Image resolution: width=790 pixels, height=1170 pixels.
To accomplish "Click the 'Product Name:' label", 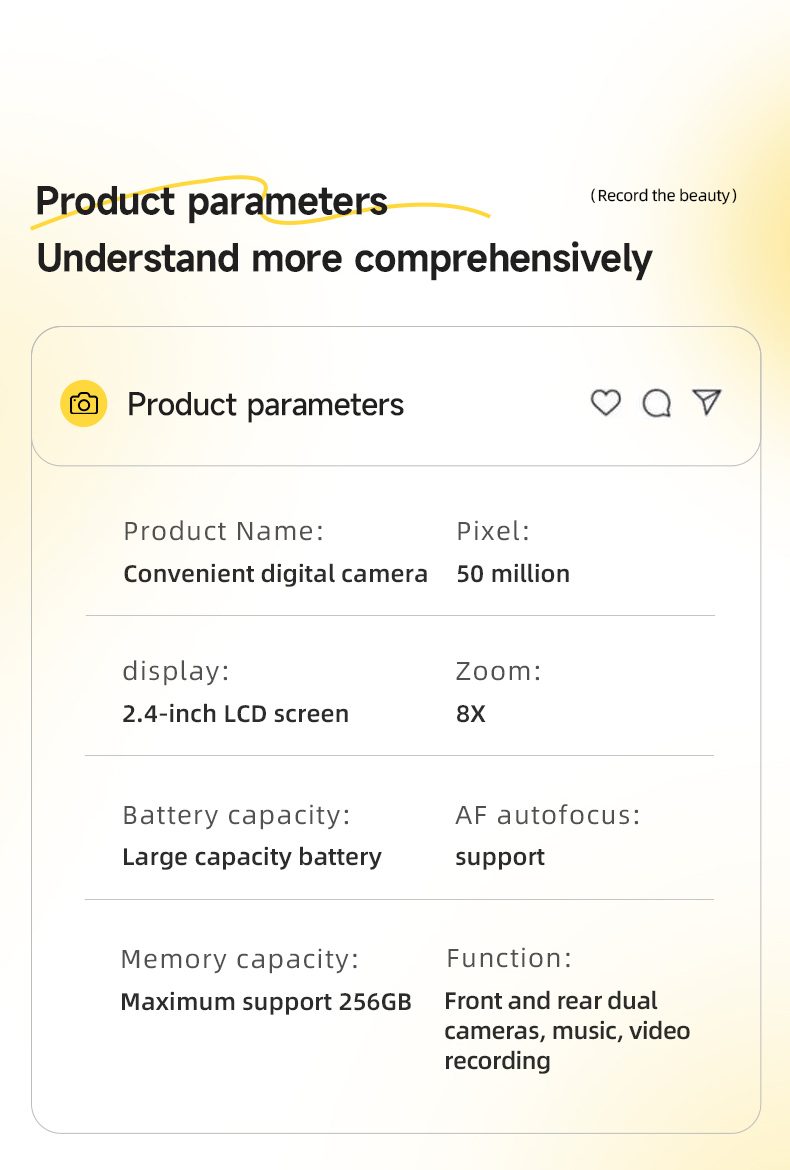I will pos(224,531).
